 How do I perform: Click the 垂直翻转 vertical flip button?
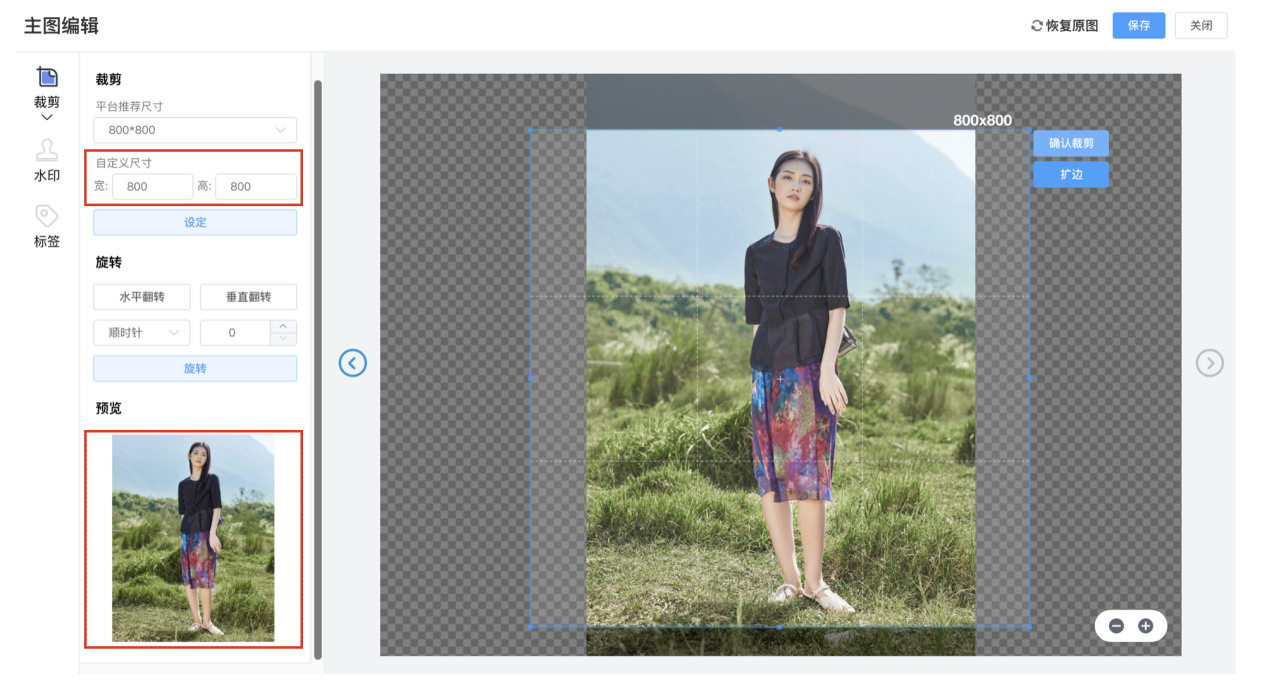(248, 297)
